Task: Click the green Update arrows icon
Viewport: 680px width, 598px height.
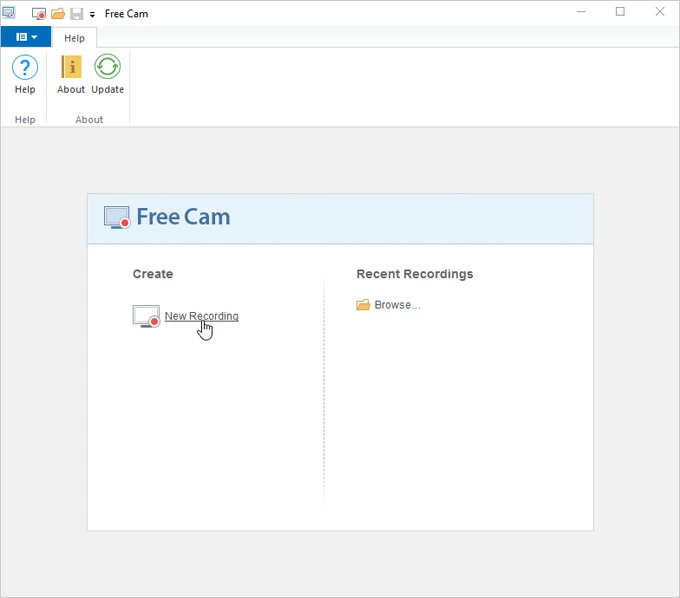Action: tap(107, 67)
